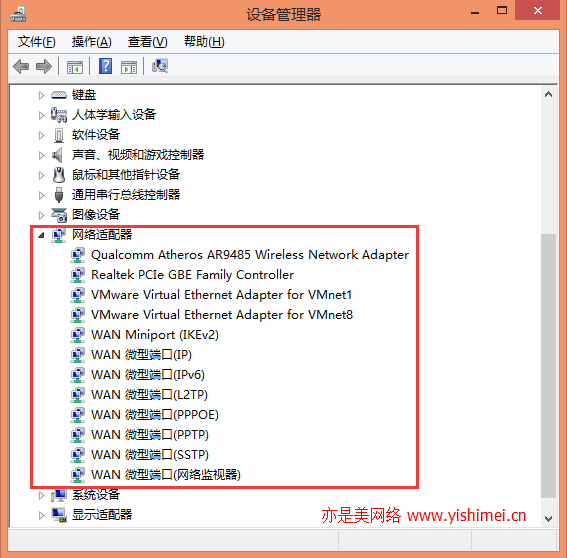This screenshot has height=558, width=567.
Task: Open the 文件(F) menu
Action: 37,42
